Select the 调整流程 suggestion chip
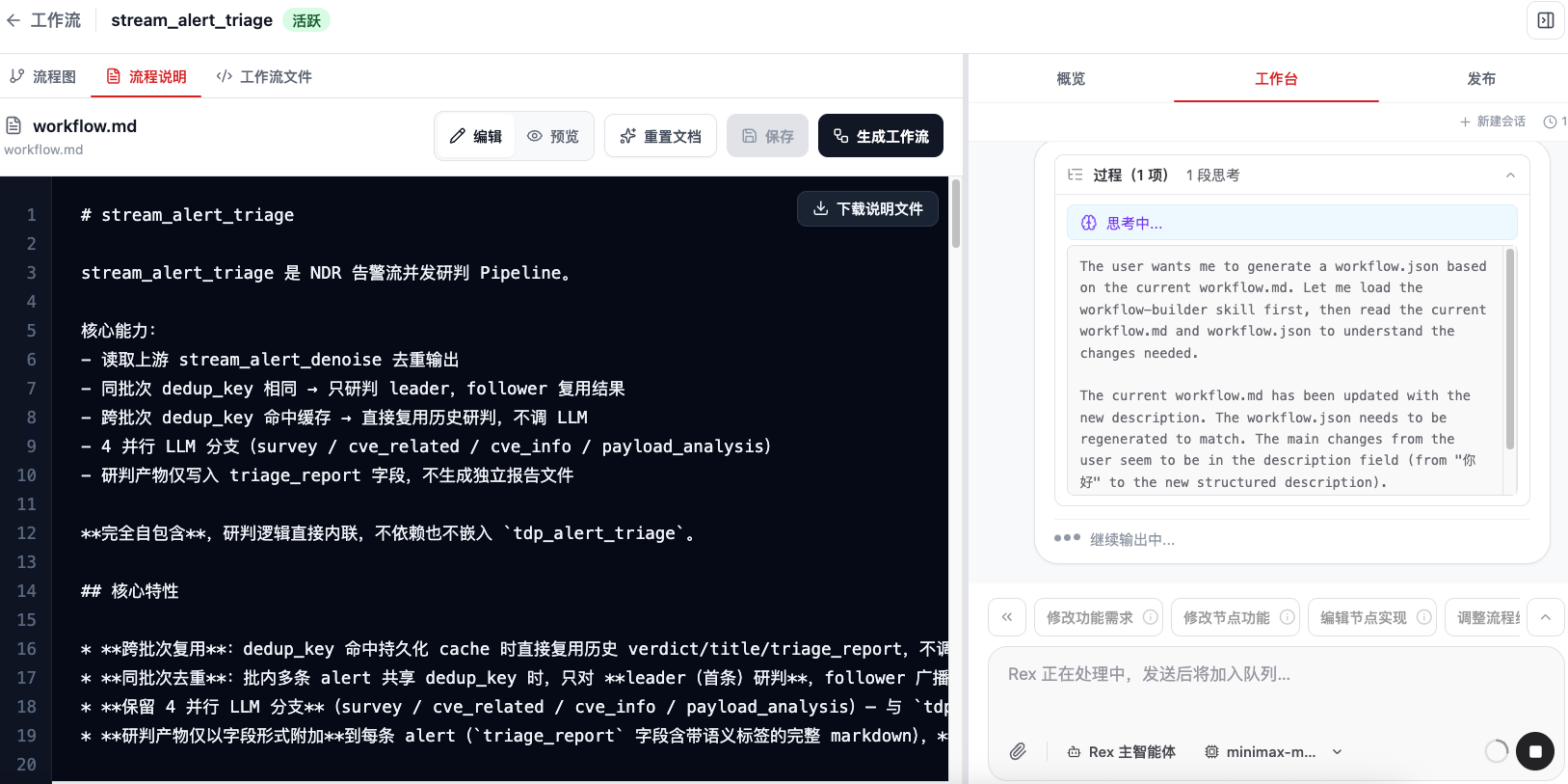The height and width of the screenshot is (784, 1568). (x=1484, y=617)
